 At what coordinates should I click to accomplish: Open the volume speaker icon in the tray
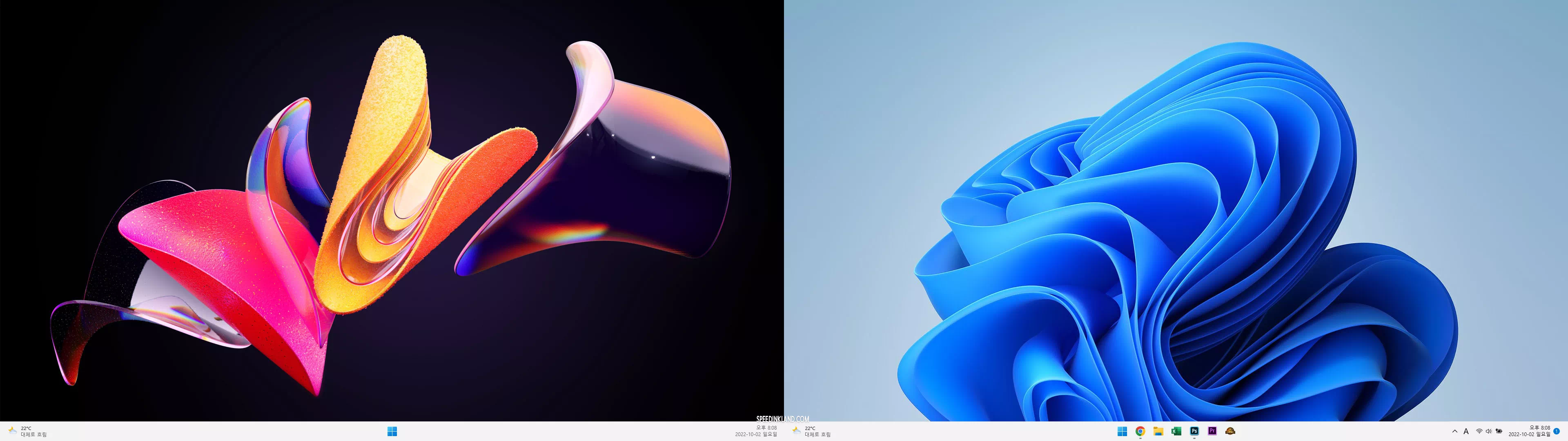coord(1489,431)
